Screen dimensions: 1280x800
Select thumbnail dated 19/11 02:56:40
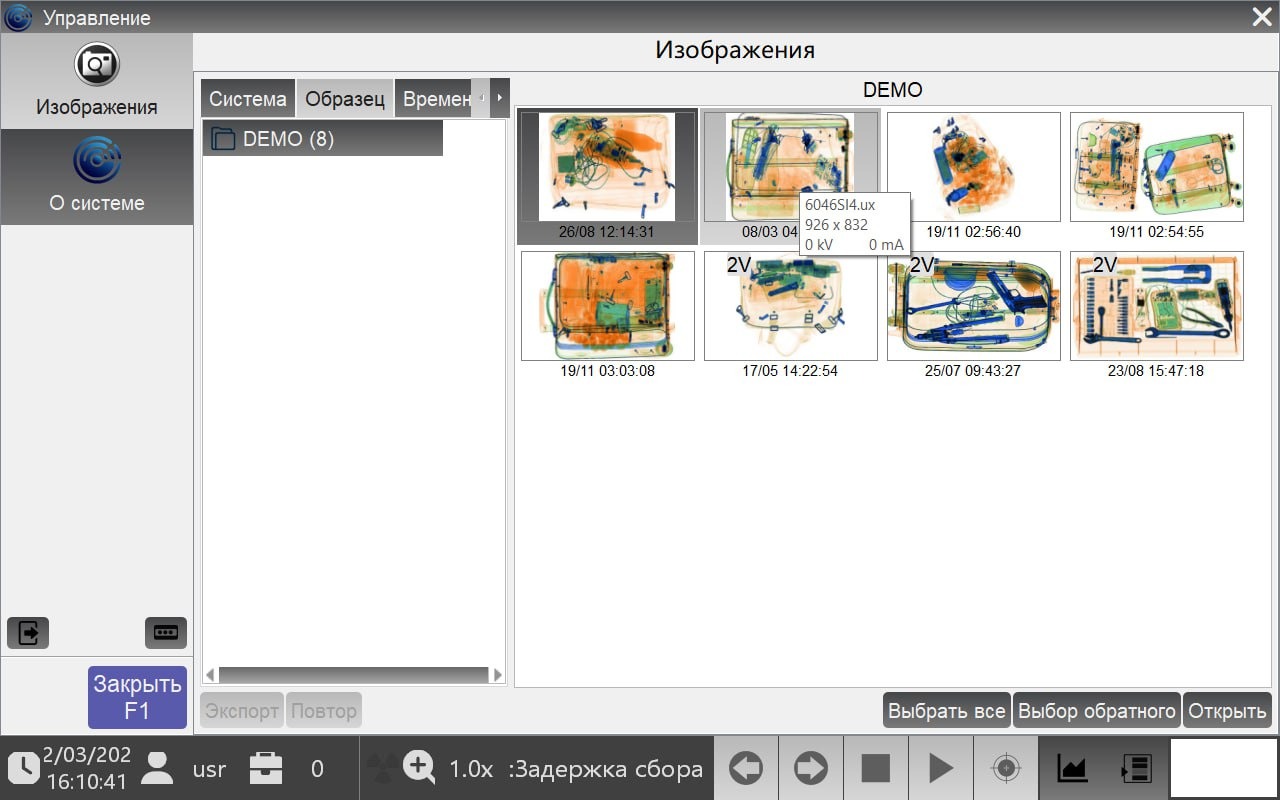click(974, 176)
